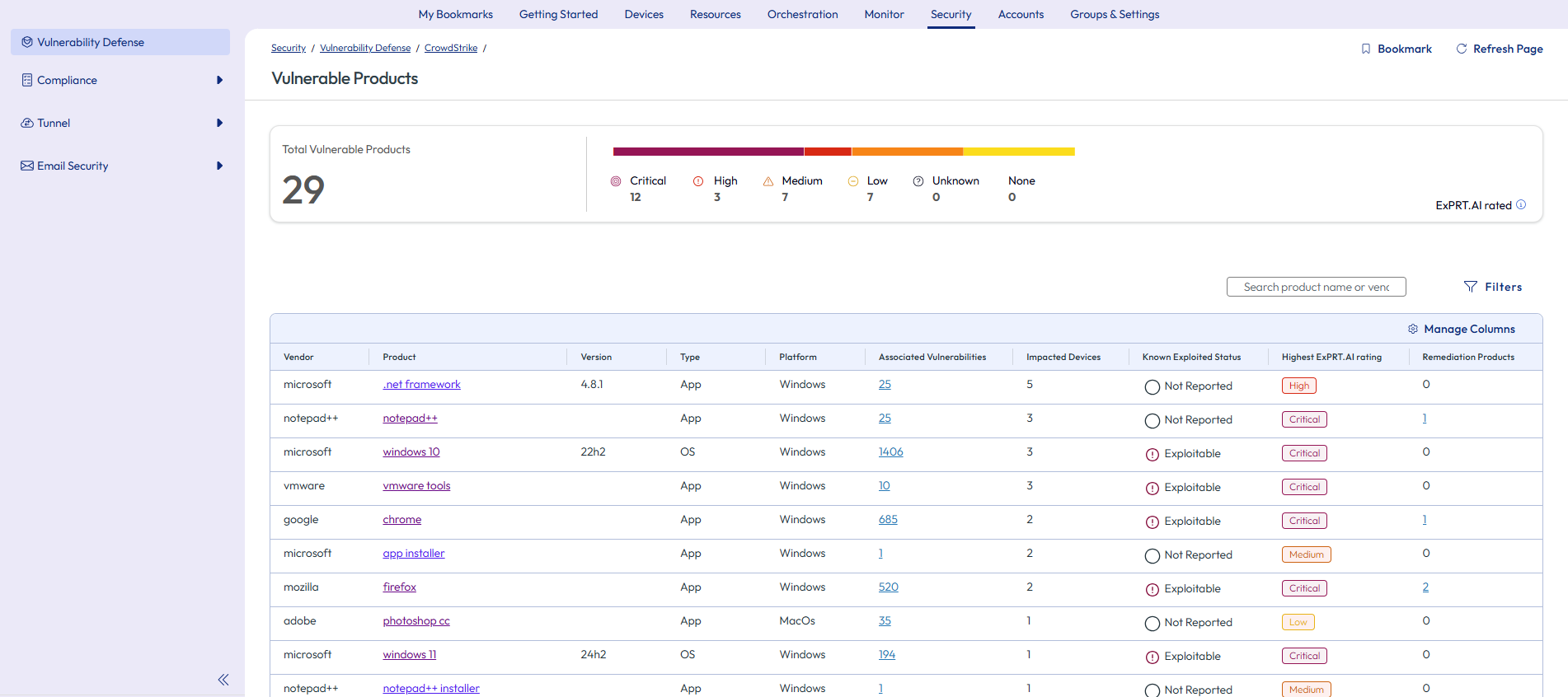
Task: Click the Refresh Page icon
Action: pyautogui.click(x=1462, y=49)
